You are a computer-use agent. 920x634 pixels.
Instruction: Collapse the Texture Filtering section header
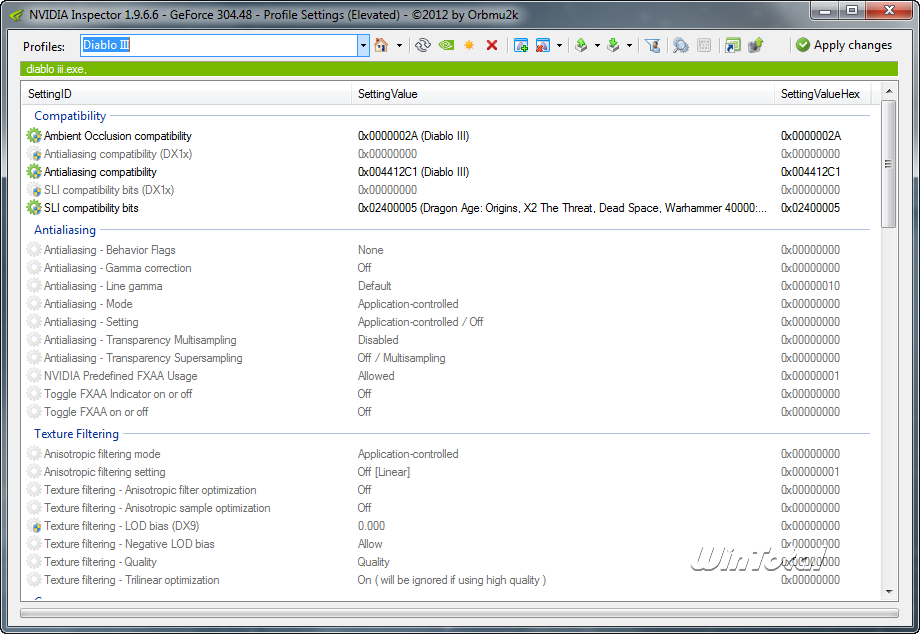[76, 434]
